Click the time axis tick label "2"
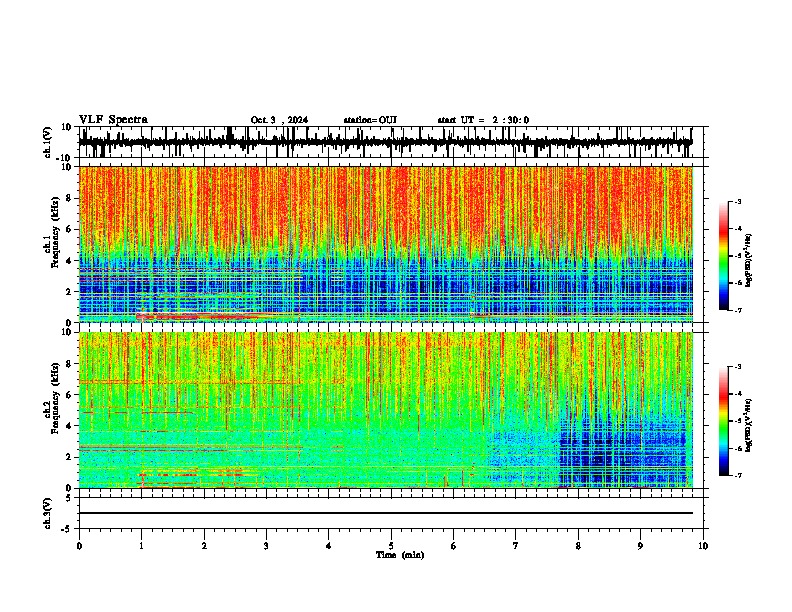 [204, 546]
